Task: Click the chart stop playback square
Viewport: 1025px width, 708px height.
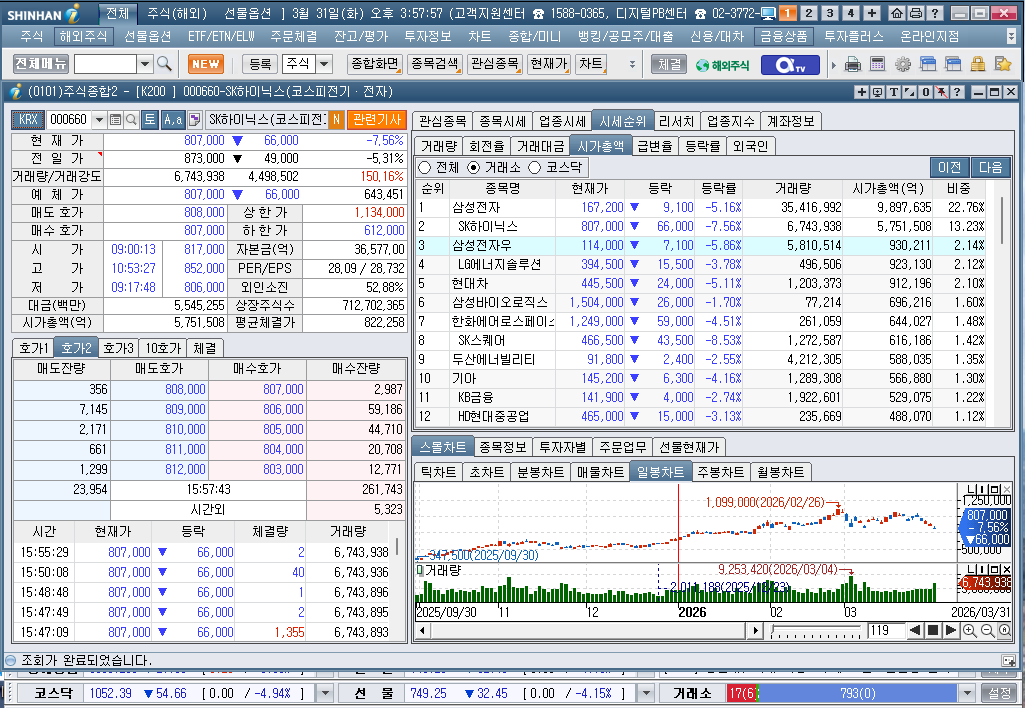Action: pyautogui.click(x=933, y=630)
